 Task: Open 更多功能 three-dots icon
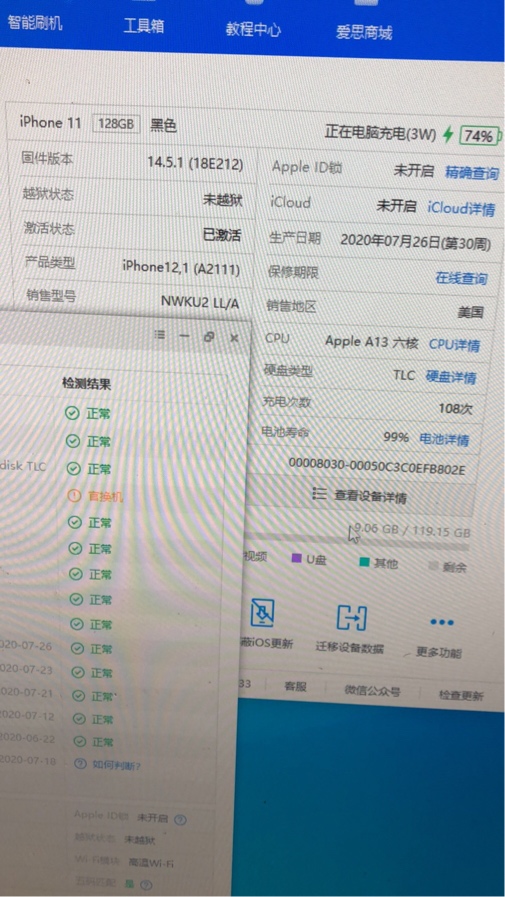tap(442, 622)
